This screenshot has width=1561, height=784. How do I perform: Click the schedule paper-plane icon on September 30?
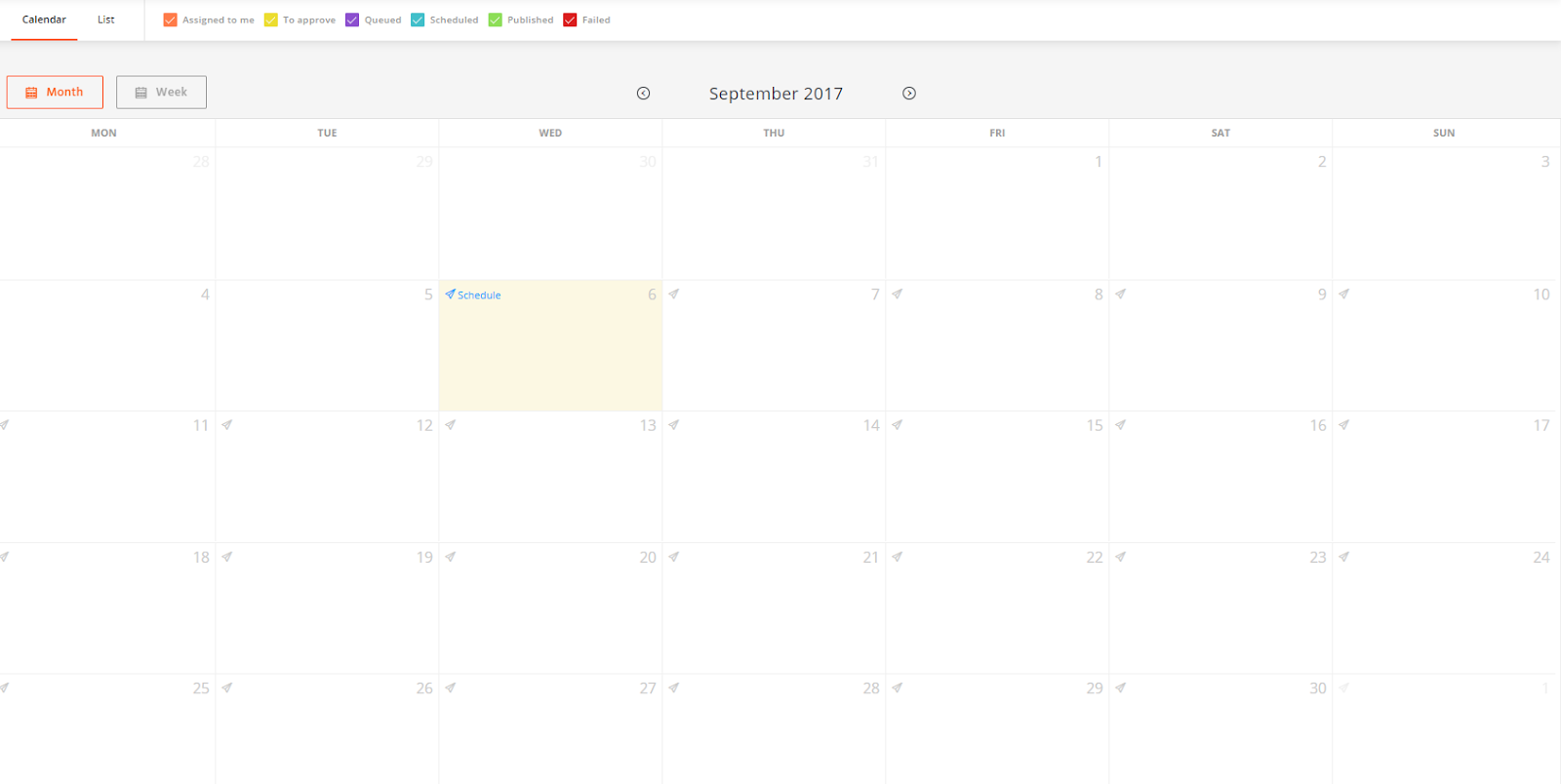tap(1121, 687)
